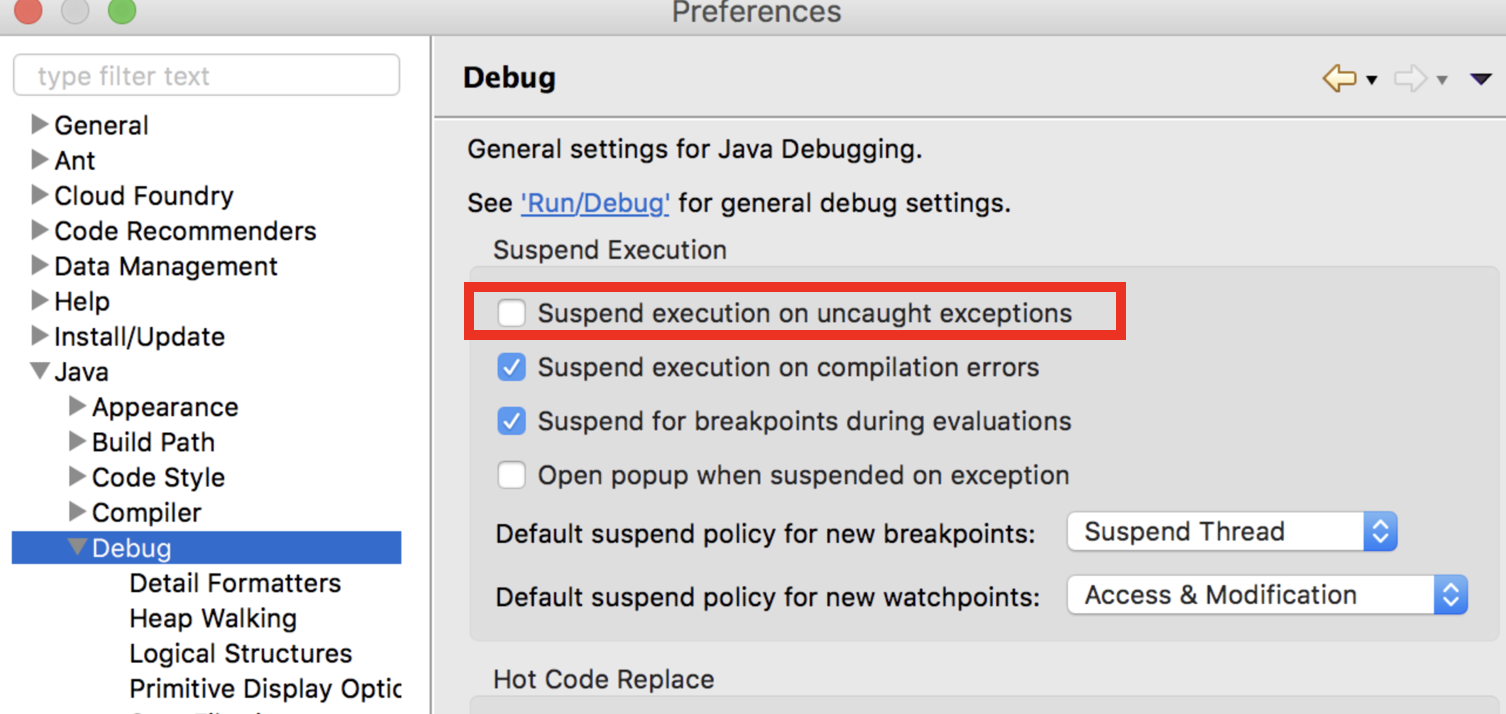Enable open popup when suspended on exception

point(512,474)
